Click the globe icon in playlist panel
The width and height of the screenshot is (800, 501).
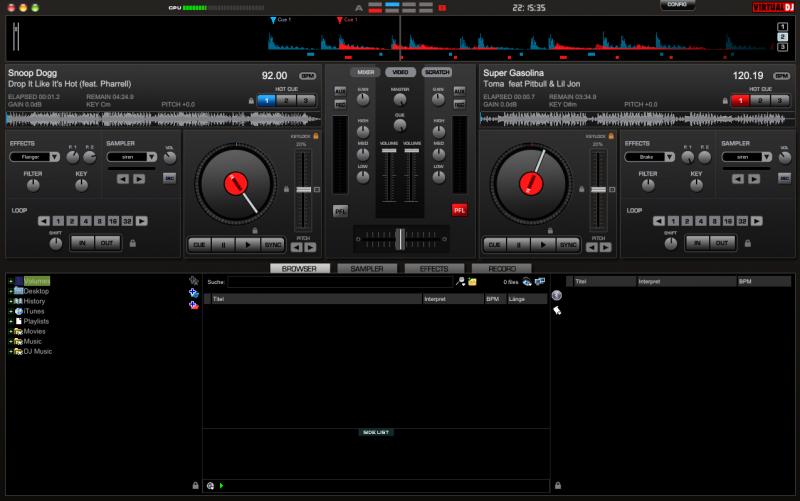click(x=557, y=295)
